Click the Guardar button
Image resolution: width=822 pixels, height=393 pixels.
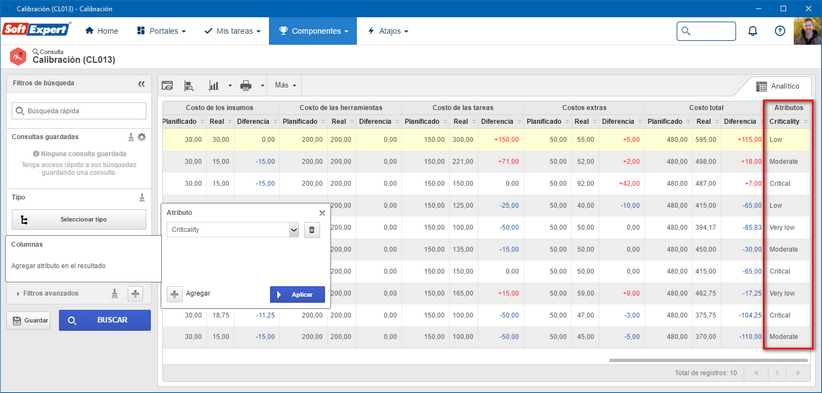(x=28, y=320)
